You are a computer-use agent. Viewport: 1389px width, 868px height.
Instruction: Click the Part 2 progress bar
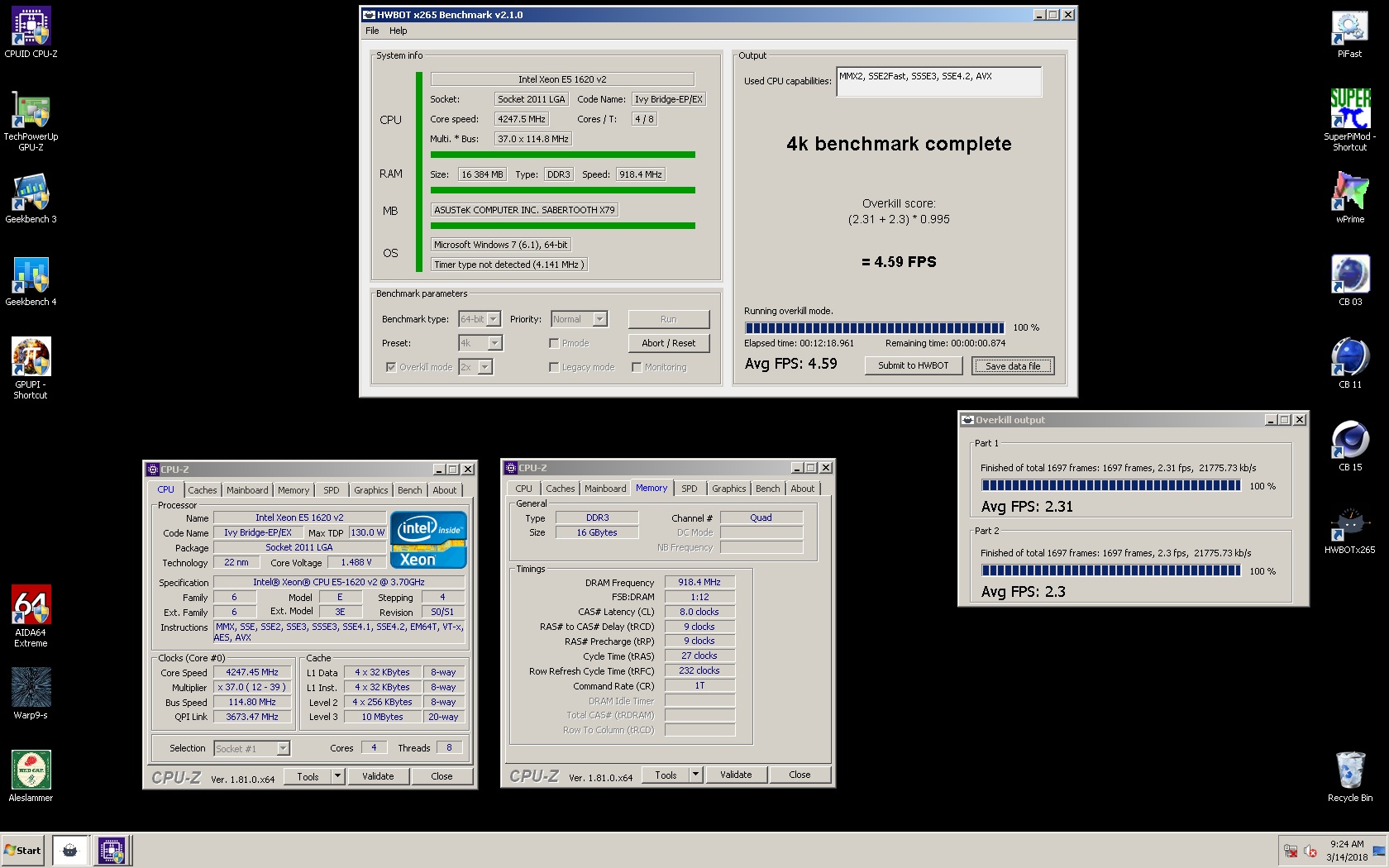[x=1110, y=570]
